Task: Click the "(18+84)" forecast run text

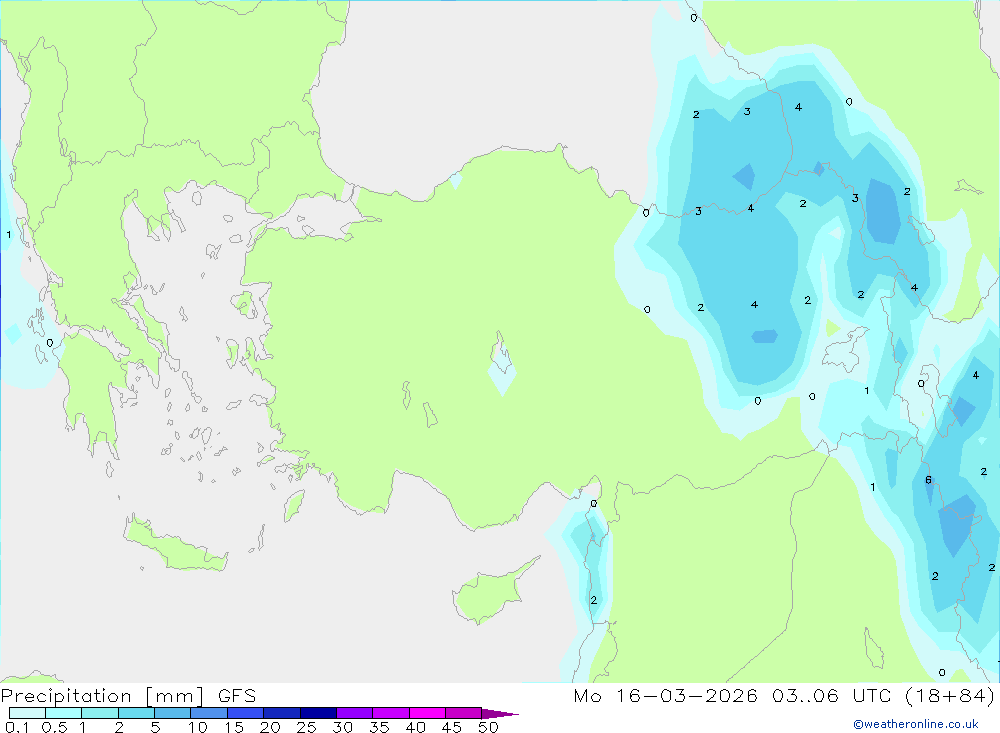Action: point(950,696)
